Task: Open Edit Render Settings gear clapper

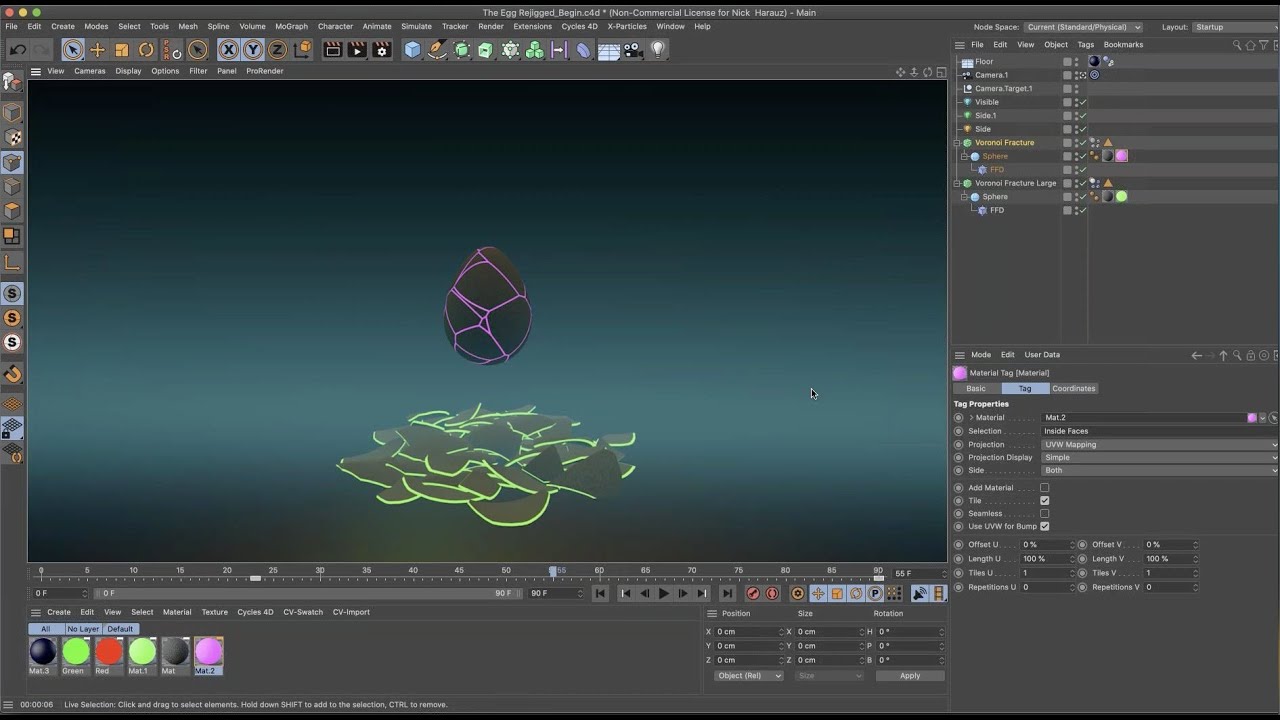Action: point(381,50)
